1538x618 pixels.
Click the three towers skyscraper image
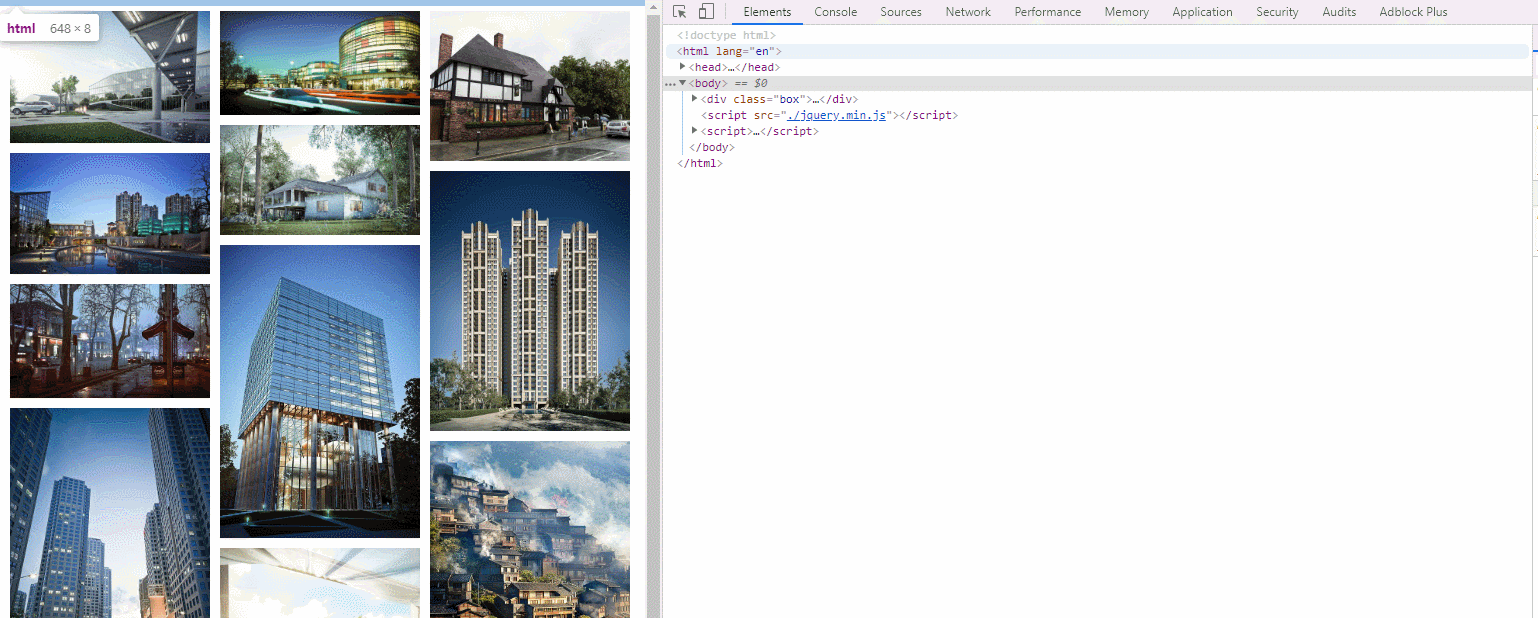click(530, 300)
